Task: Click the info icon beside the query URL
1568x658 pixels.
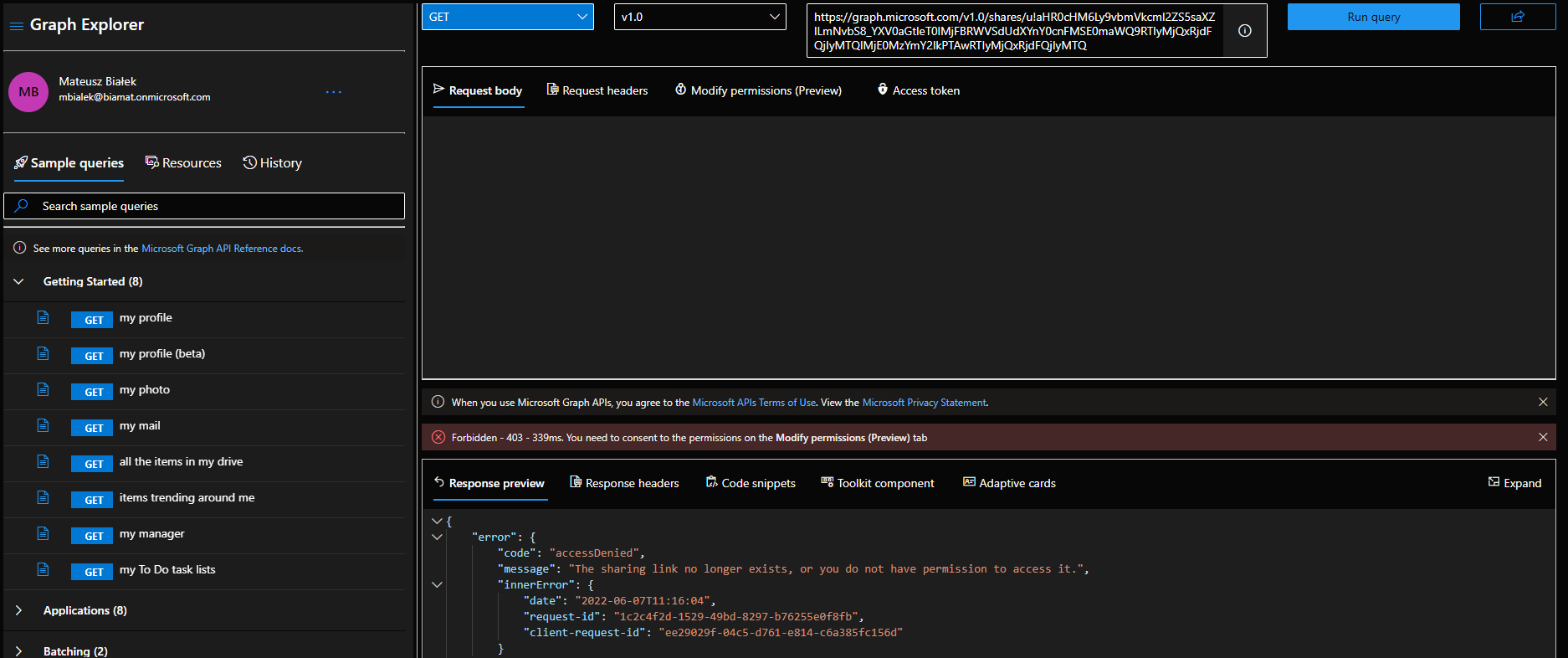Action: [1245, 30]
